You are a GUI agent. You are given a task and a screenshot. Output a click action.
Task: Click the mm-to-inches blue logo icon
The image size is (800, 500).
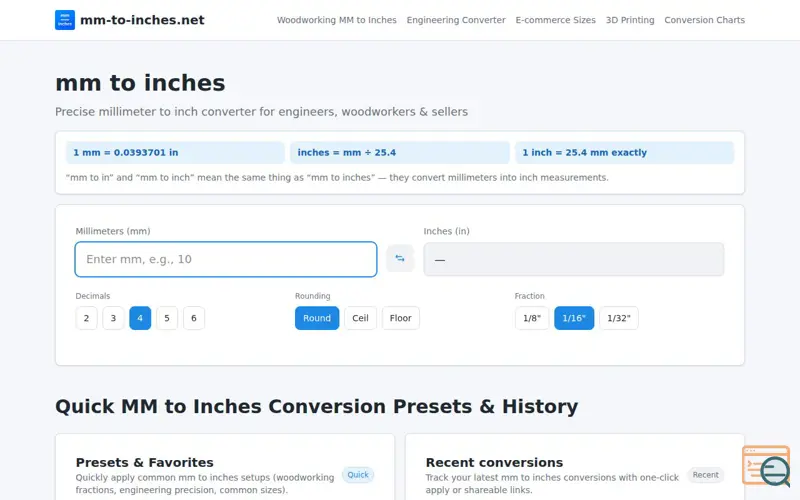(x=65, y=20)
